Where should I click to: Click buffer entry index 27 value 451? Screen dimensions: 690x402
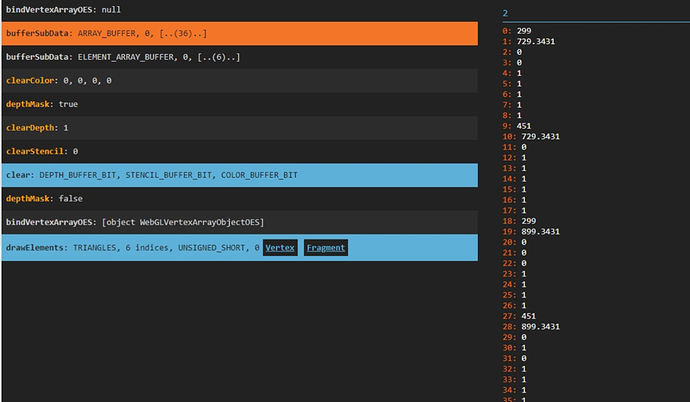[x=530, y=315]
